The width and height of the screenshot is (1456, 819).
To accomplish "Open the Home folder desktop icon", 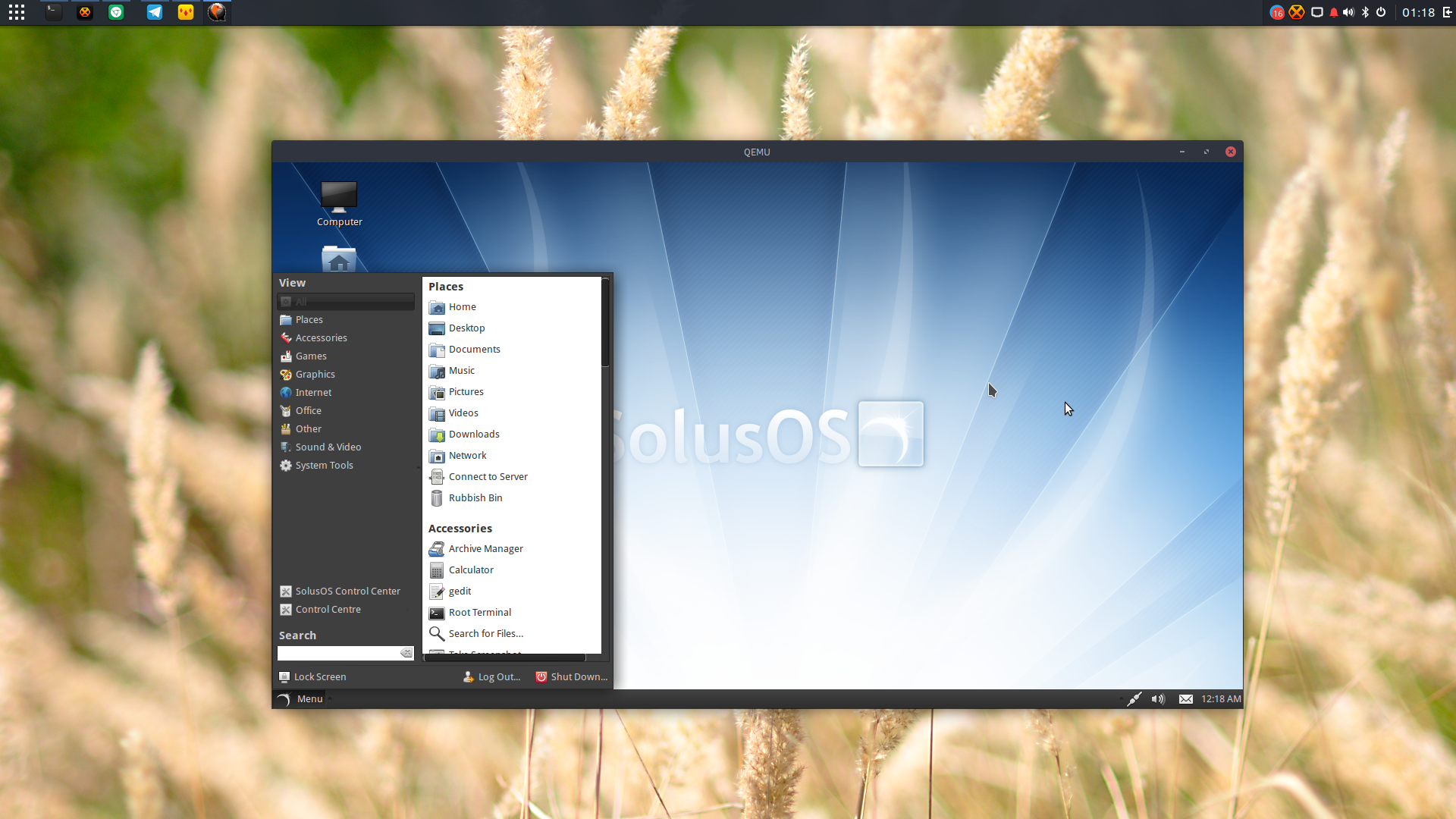I will tap(339, 259).
